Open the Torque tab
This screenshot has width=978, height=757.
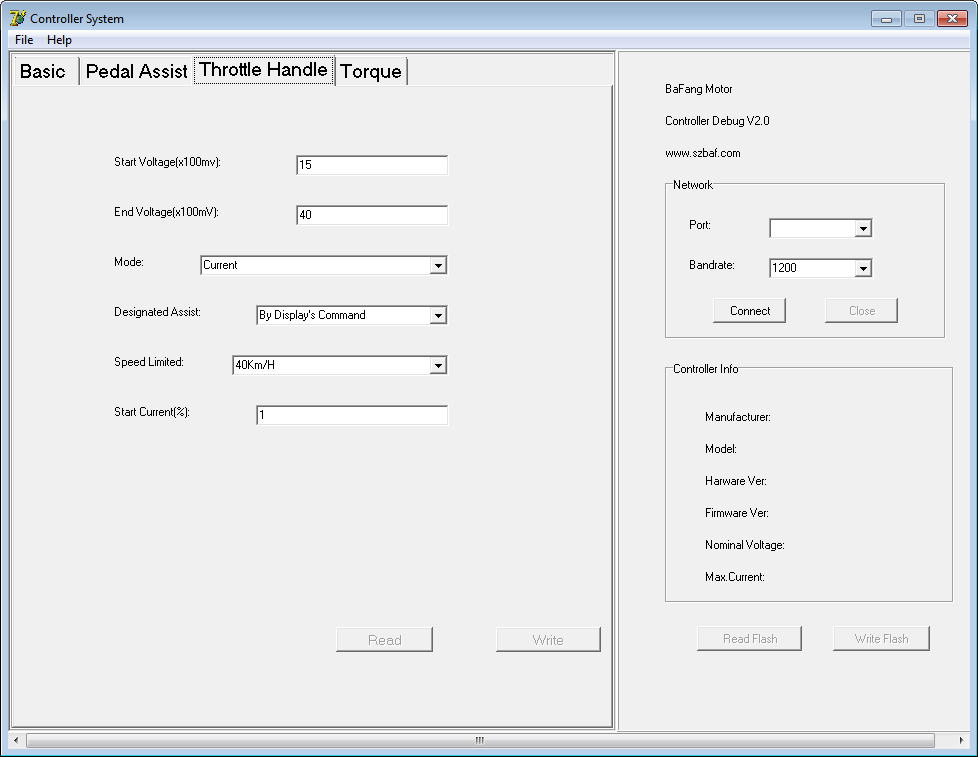371,71
